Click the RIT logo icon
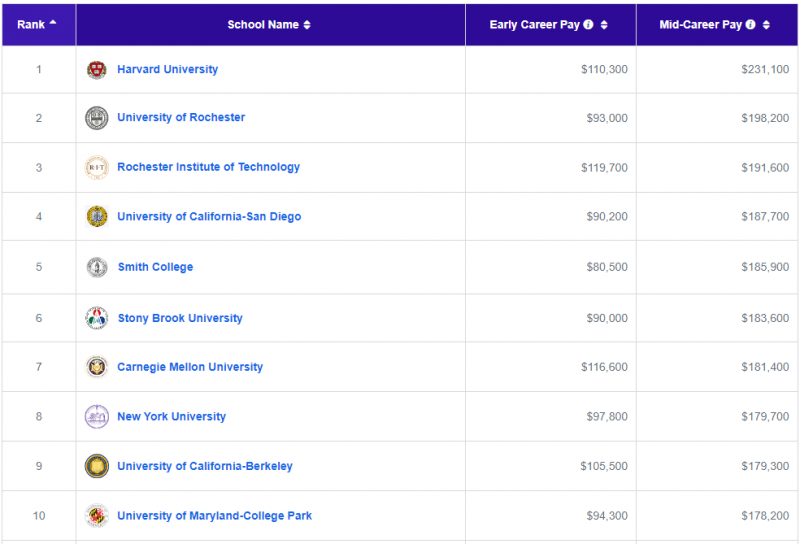Image resolution: width=800 pixels, height=544 pixels. click(96, 167)
